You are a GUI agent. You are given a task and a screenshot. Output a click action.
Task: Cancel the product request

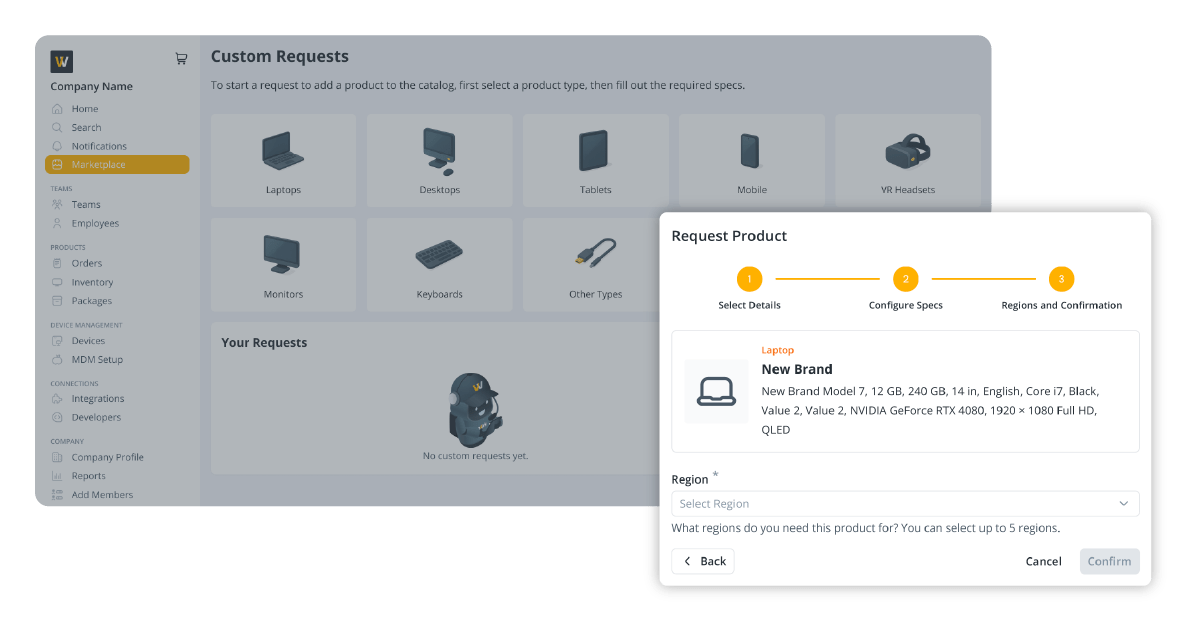pos(1043,562)
